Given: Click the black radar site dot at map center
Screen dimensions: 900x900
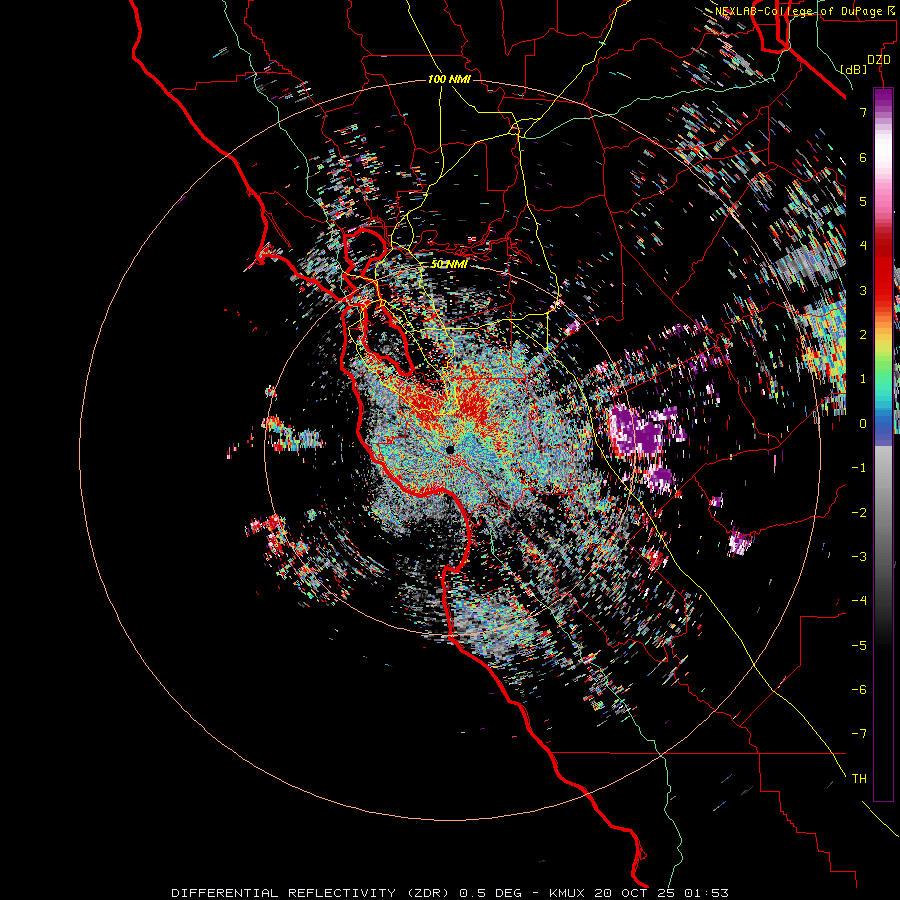Looking at the screenshot, I should (451, 449).
